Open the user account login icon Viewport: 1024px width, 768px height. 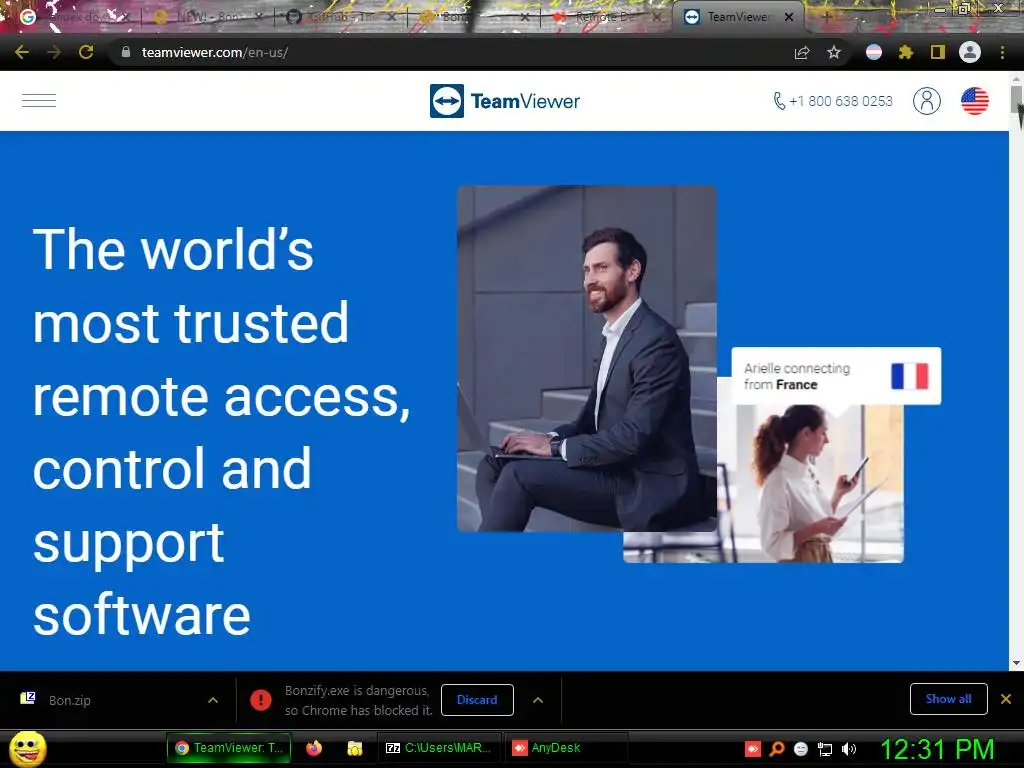click(927, 101)
